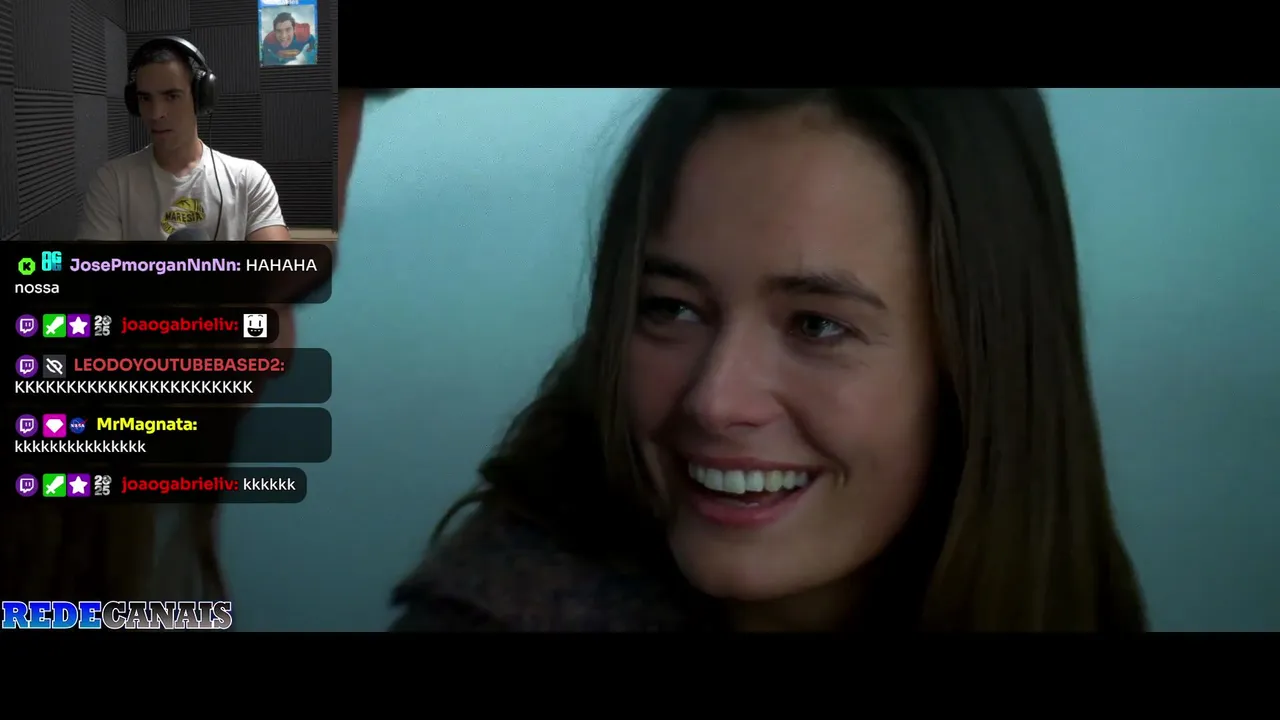Viewport: 1280px width, 720px height.
Task: Click green sword moderator badge on emoji message
Action: point(54,326)
